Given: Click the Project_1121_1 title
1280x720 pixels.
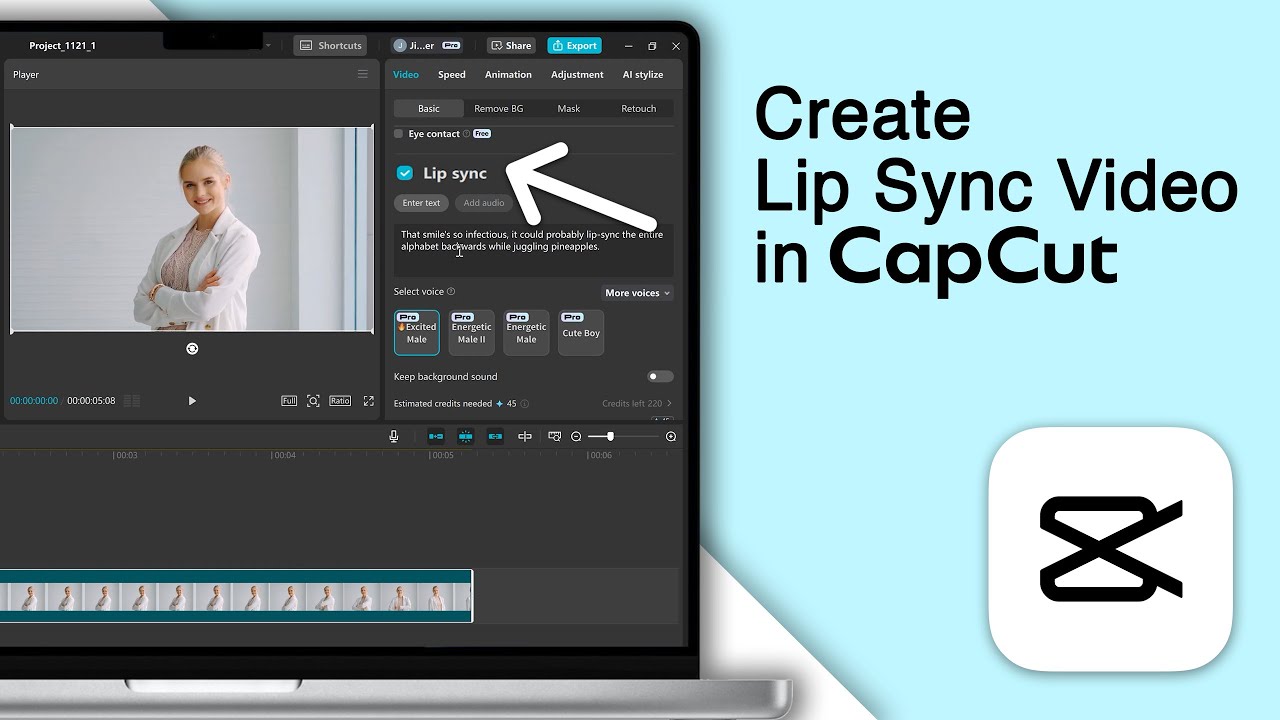Looking at the screenshot, I should click(x=62, y=46).
